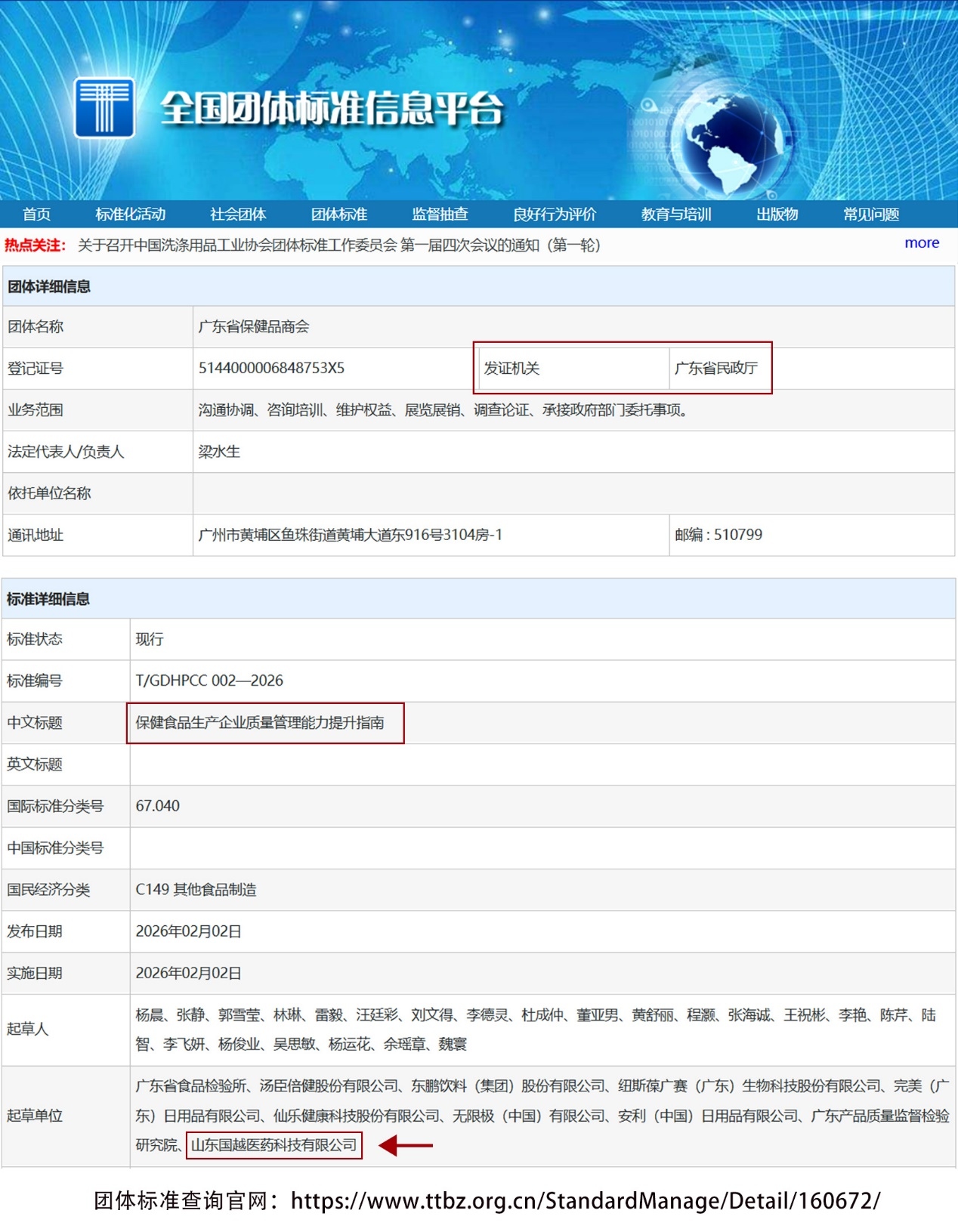Screen dimensions: 958x1232
Task: Select the 广东省民政厅 value
Action: coord(715,369)
